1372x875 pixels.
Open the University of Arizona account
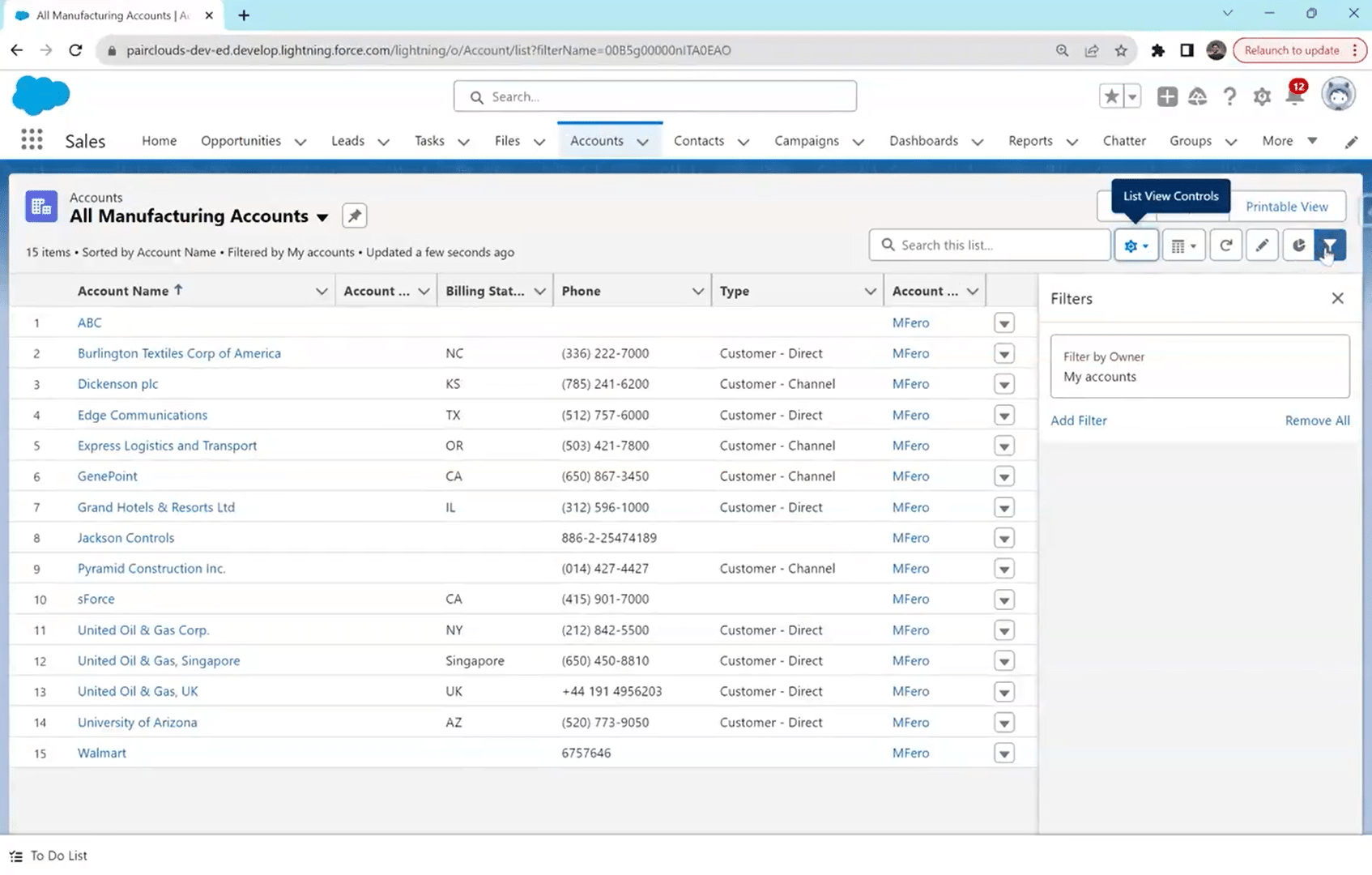[137, 723]
